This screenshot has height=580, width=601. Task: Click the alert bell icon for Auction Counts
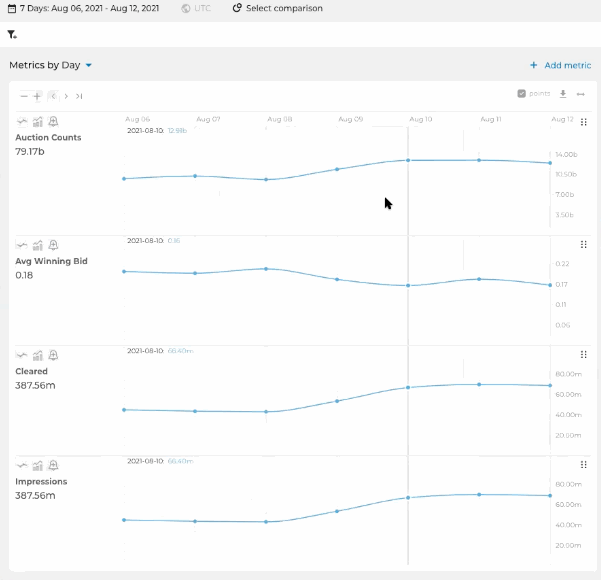53,122
